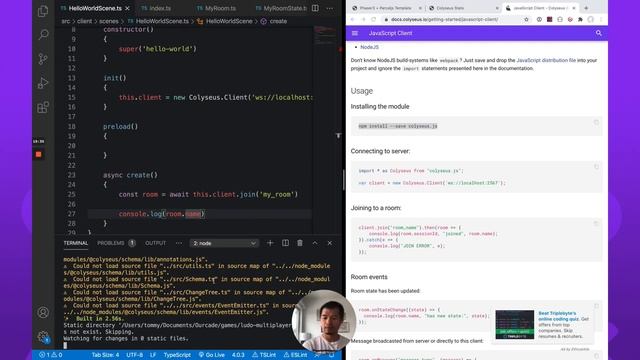Open the Accounts menu in the activity bar

coord(43,312)
